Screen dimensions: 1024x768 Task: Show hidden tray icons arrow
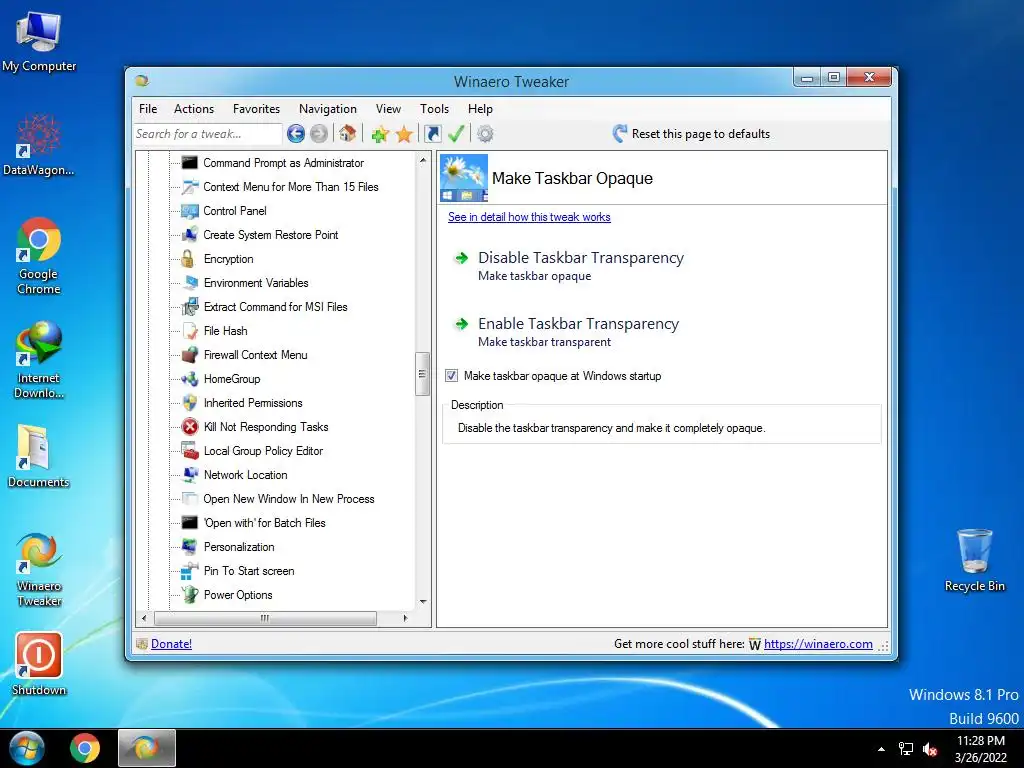(882, 749)
